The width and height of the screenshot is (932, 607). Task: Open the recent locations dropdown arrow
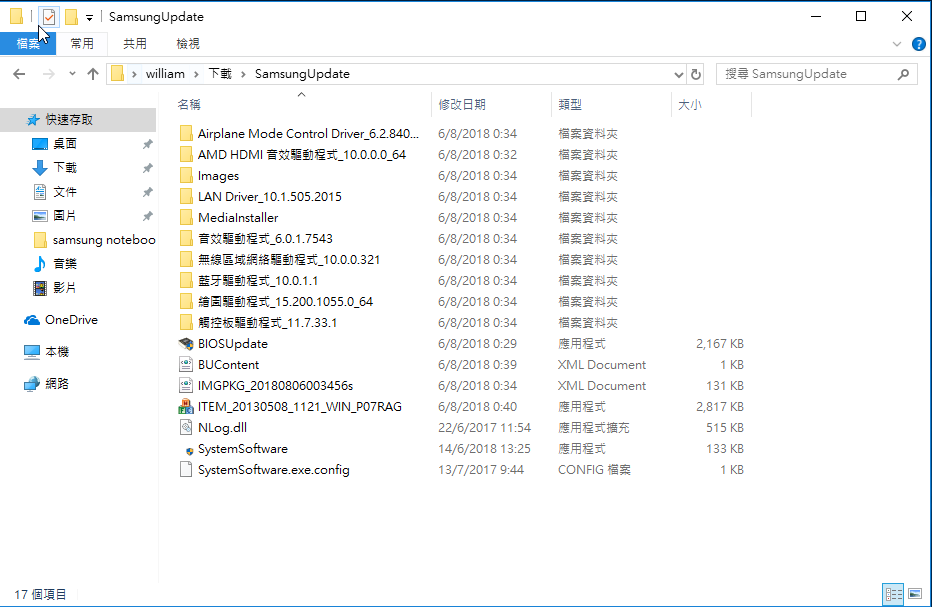tap(72, 74)
